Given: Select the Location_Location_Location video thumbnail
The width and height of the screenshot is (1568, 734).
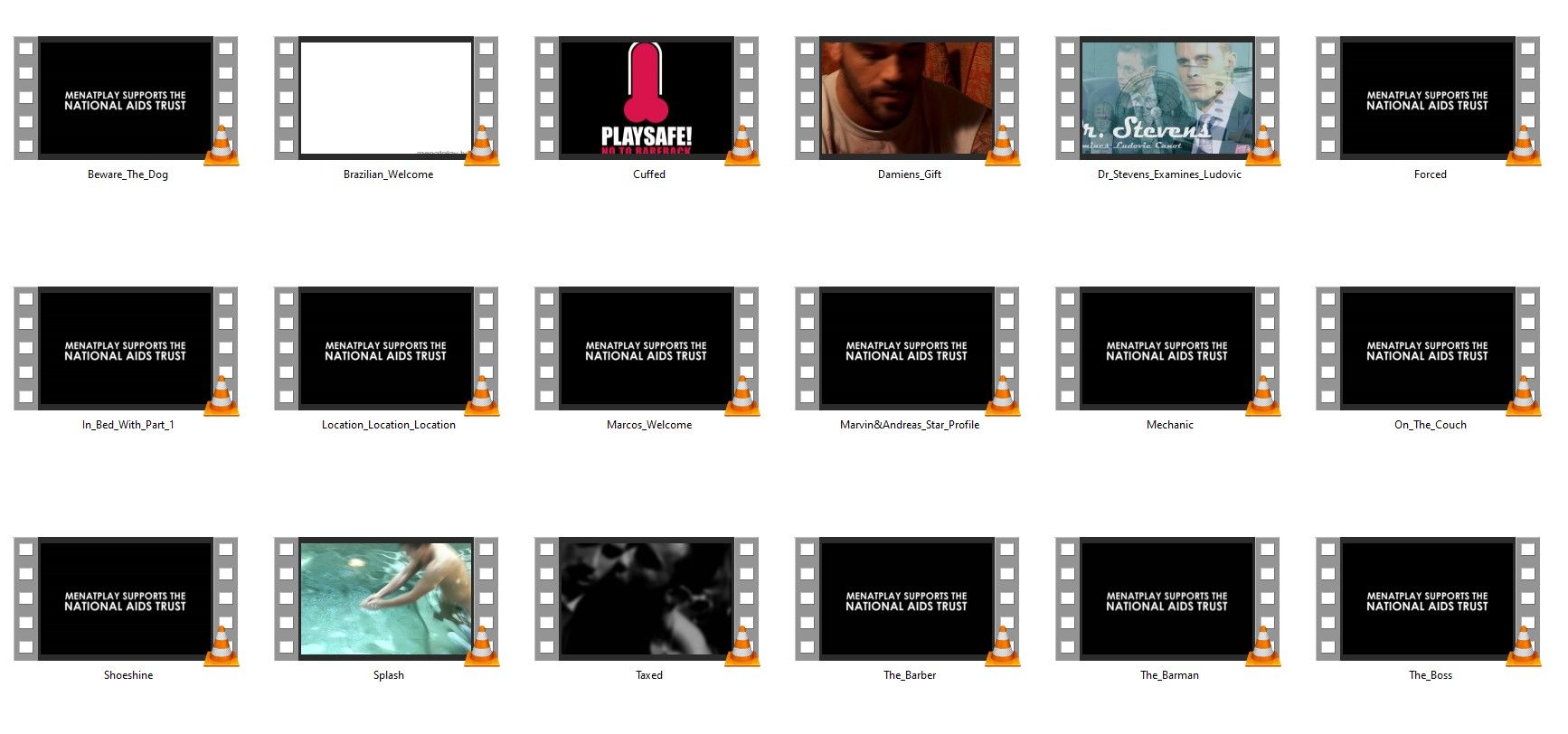Looking at the screenshot, I should tap(386, 348).
